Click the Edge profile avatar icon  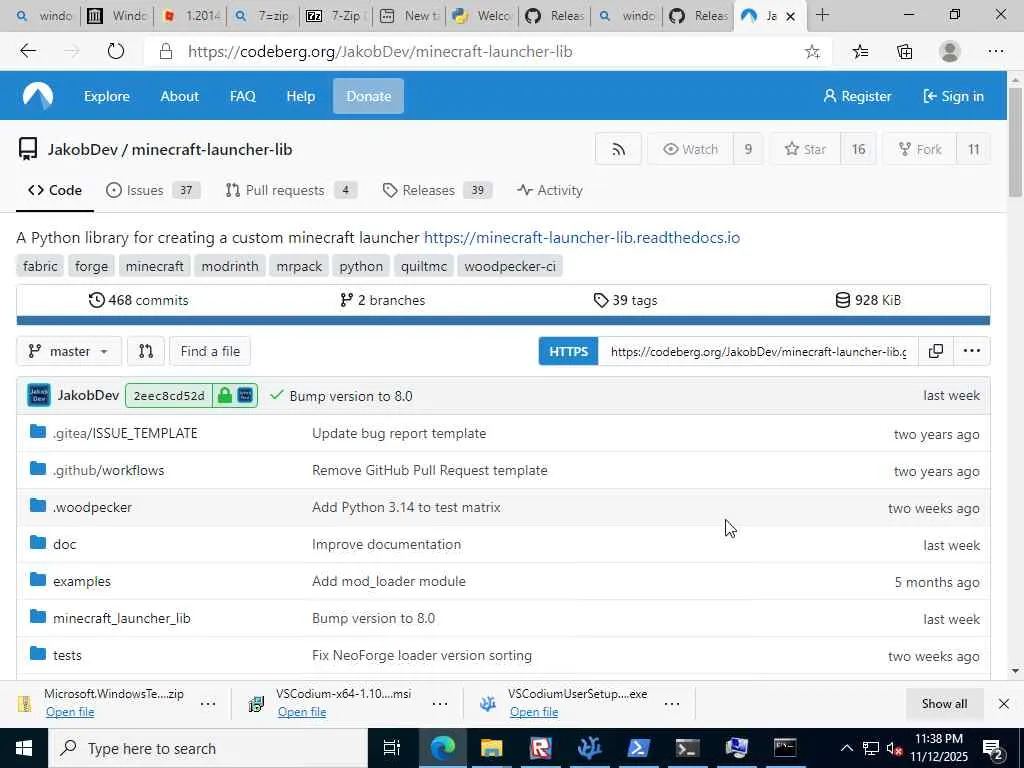click(950, 52)
